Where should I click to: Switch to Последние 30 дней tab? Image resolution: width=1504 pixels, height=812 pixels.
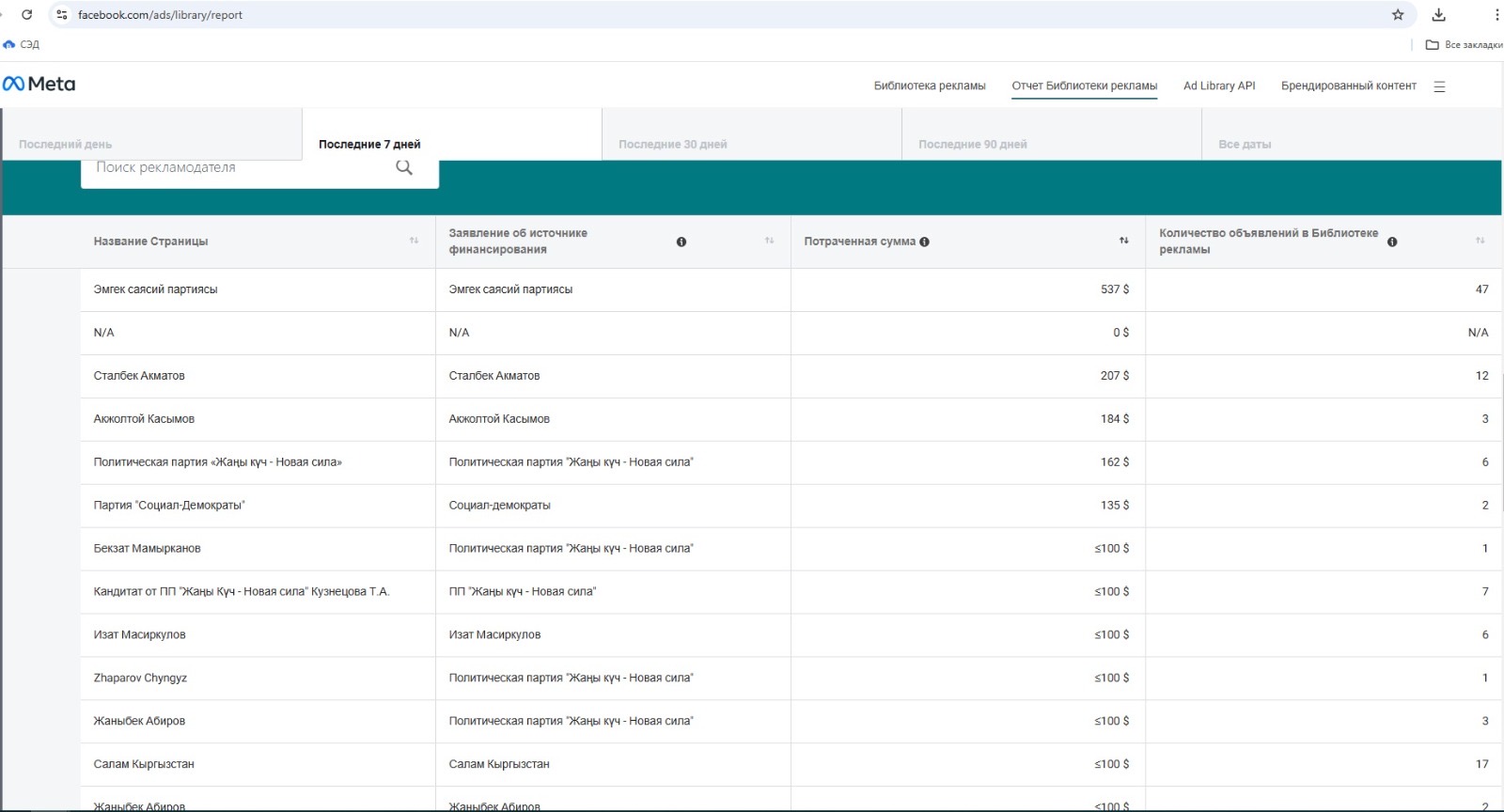click(673, 144)
